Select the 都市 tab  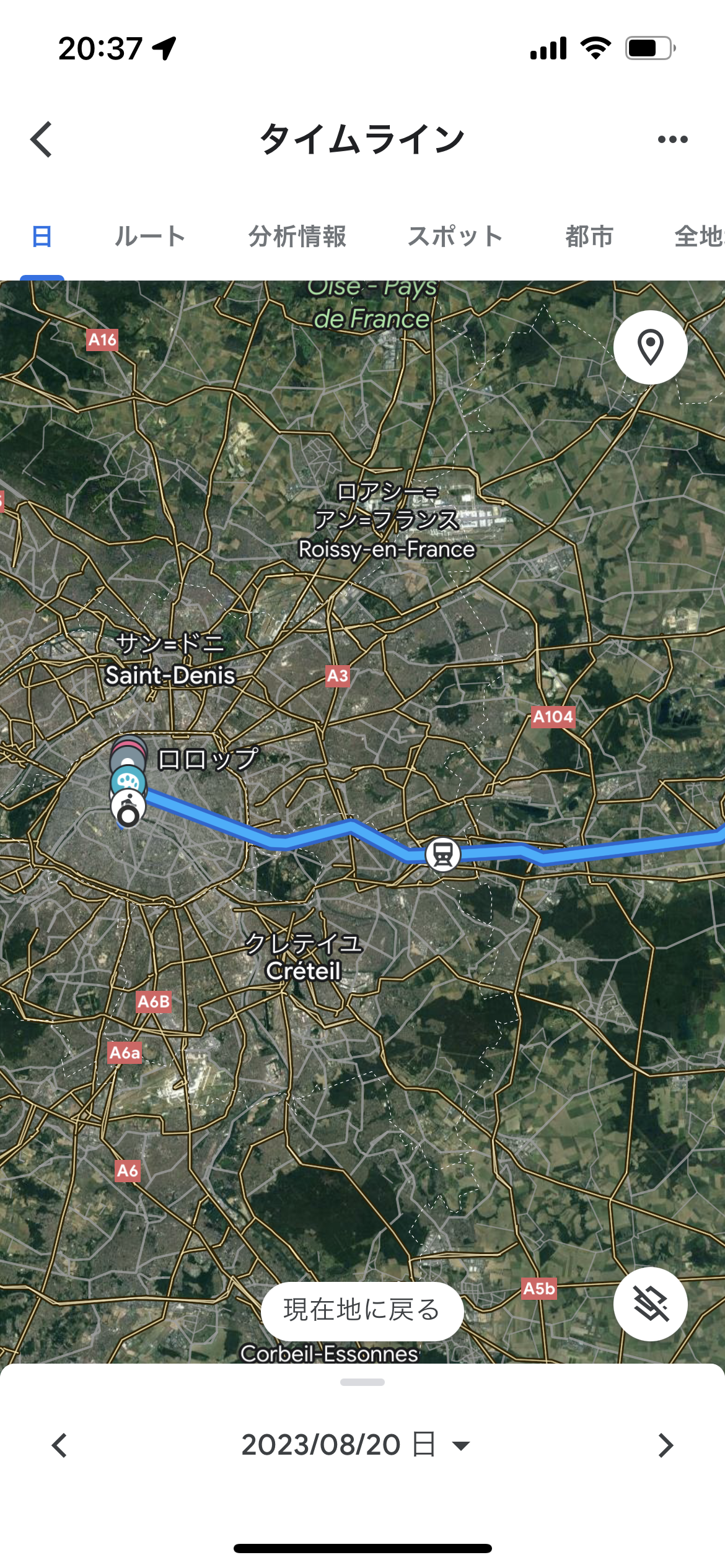tap(589, 236)
